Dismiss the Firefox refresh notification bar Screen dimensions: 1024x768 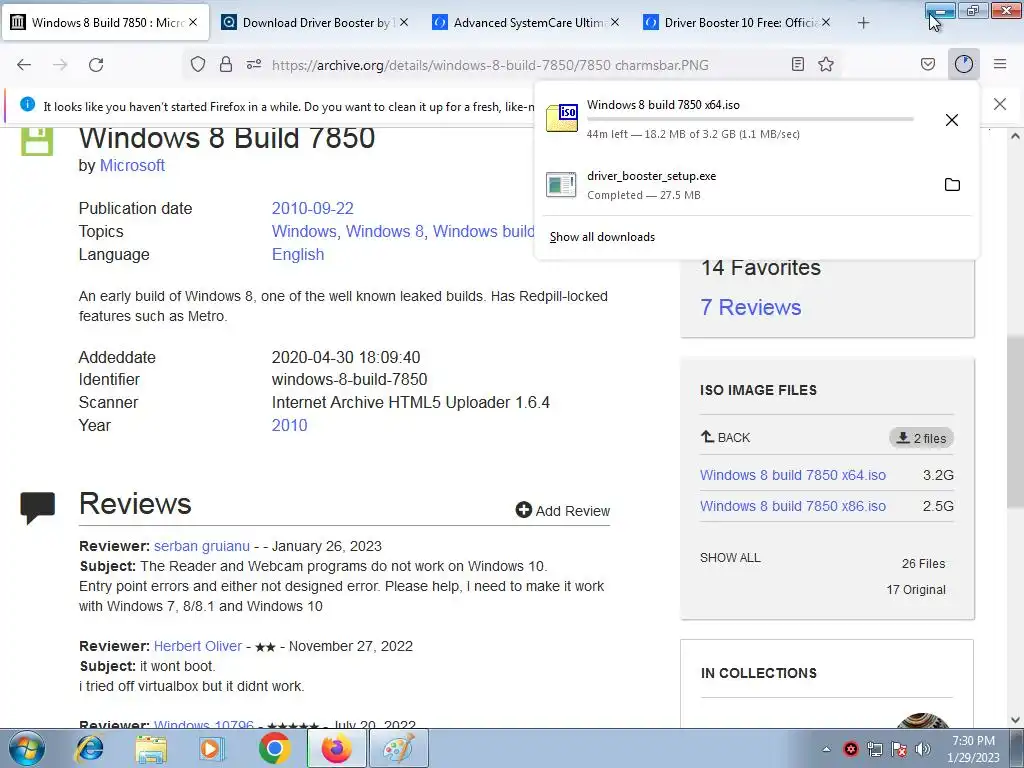tap(1000, 104)
